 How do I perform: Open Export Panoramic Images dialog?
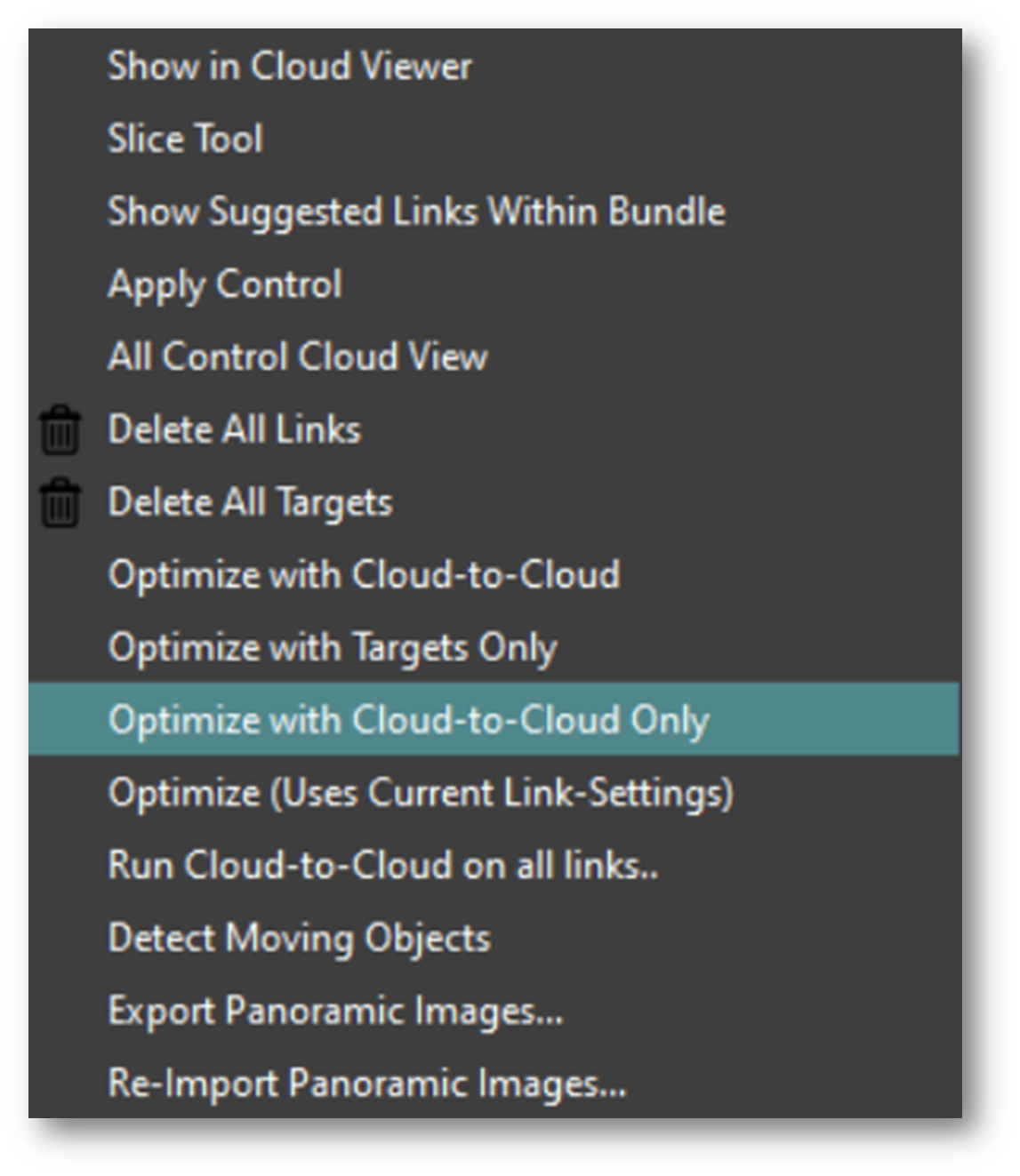coord(335,1012)
